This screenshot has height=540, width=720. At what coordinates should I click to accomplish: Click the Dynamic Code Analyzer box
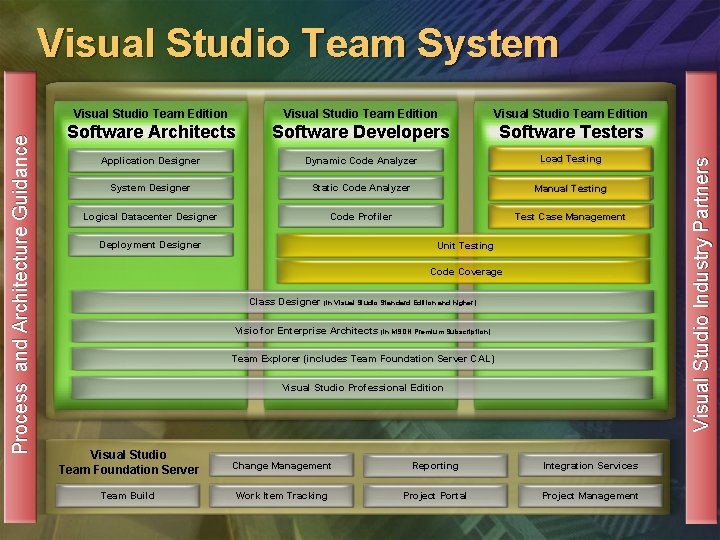tap(361, 161)
